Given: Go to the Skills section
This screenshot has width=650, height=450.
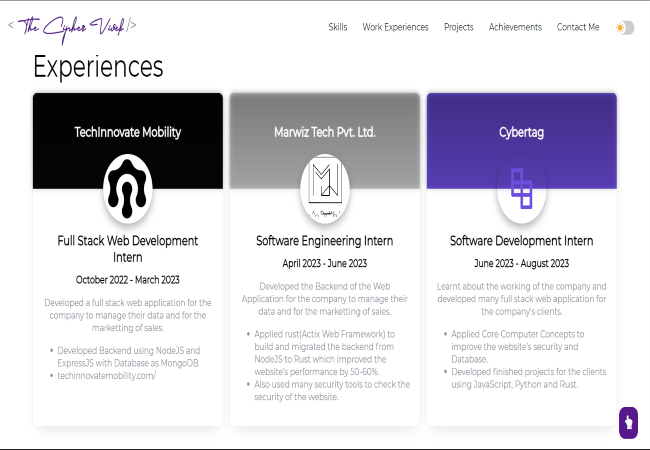Looking at the screenshot, I should point(338,27).
